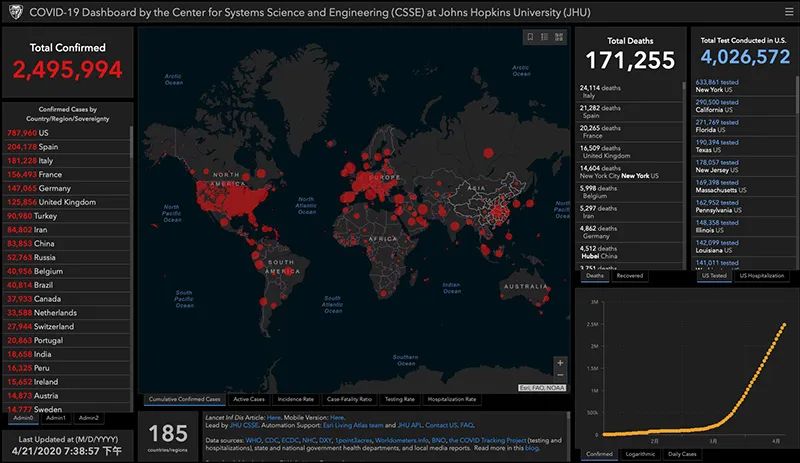The width and height of the screenshot is (800, 463).
Task: Open the map bookmarks icon
Action: pyautogui.click(x=529, y=37)
